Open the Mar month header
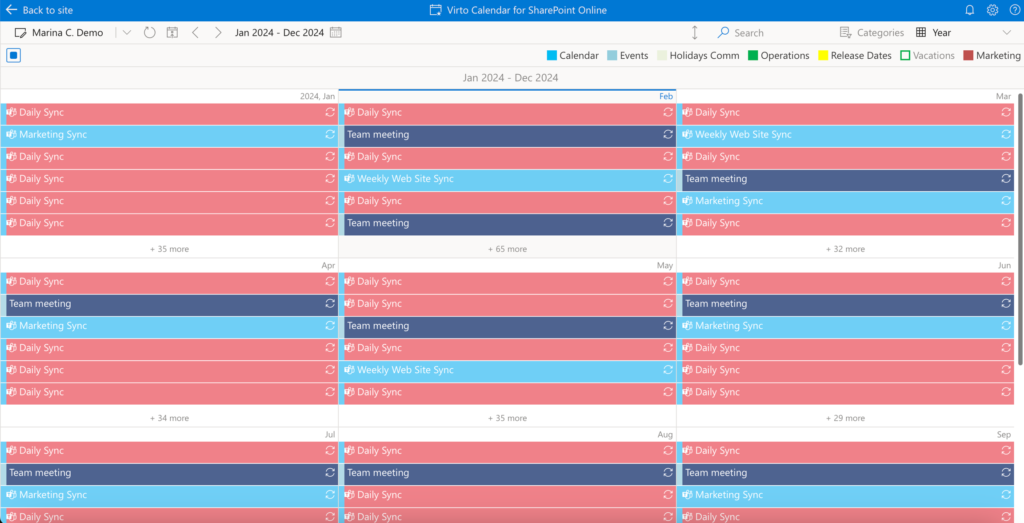Viewport: 1024px width, 523px height. (x=1004, y=96)
